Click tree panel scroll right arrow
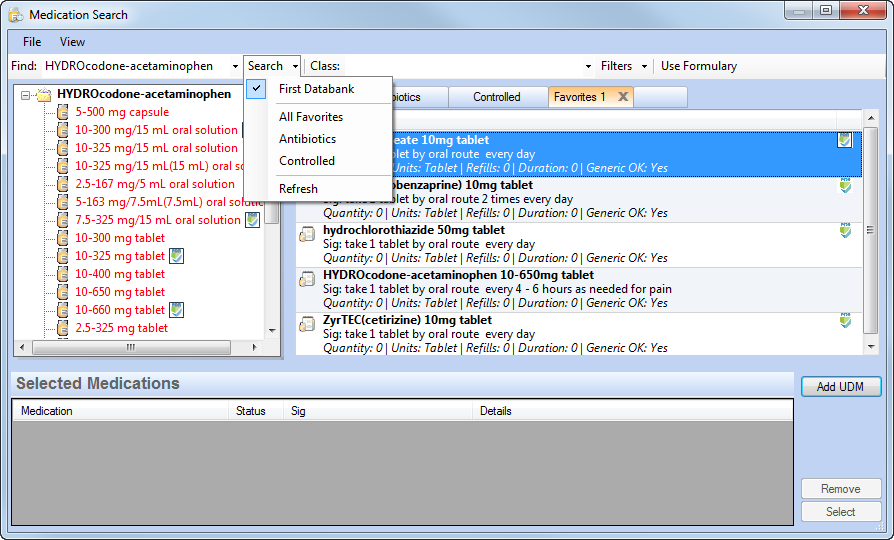The height and width of the screenshot is (540, 894). [255, 347]
